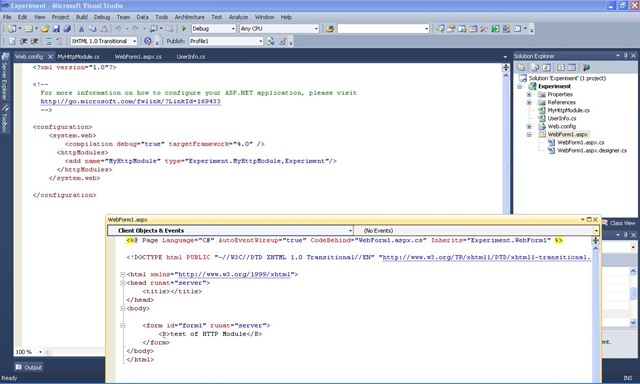Switch to the UserInfo.cs tab
This screenshot has height=384, width=640.
[x=191, y=57]
